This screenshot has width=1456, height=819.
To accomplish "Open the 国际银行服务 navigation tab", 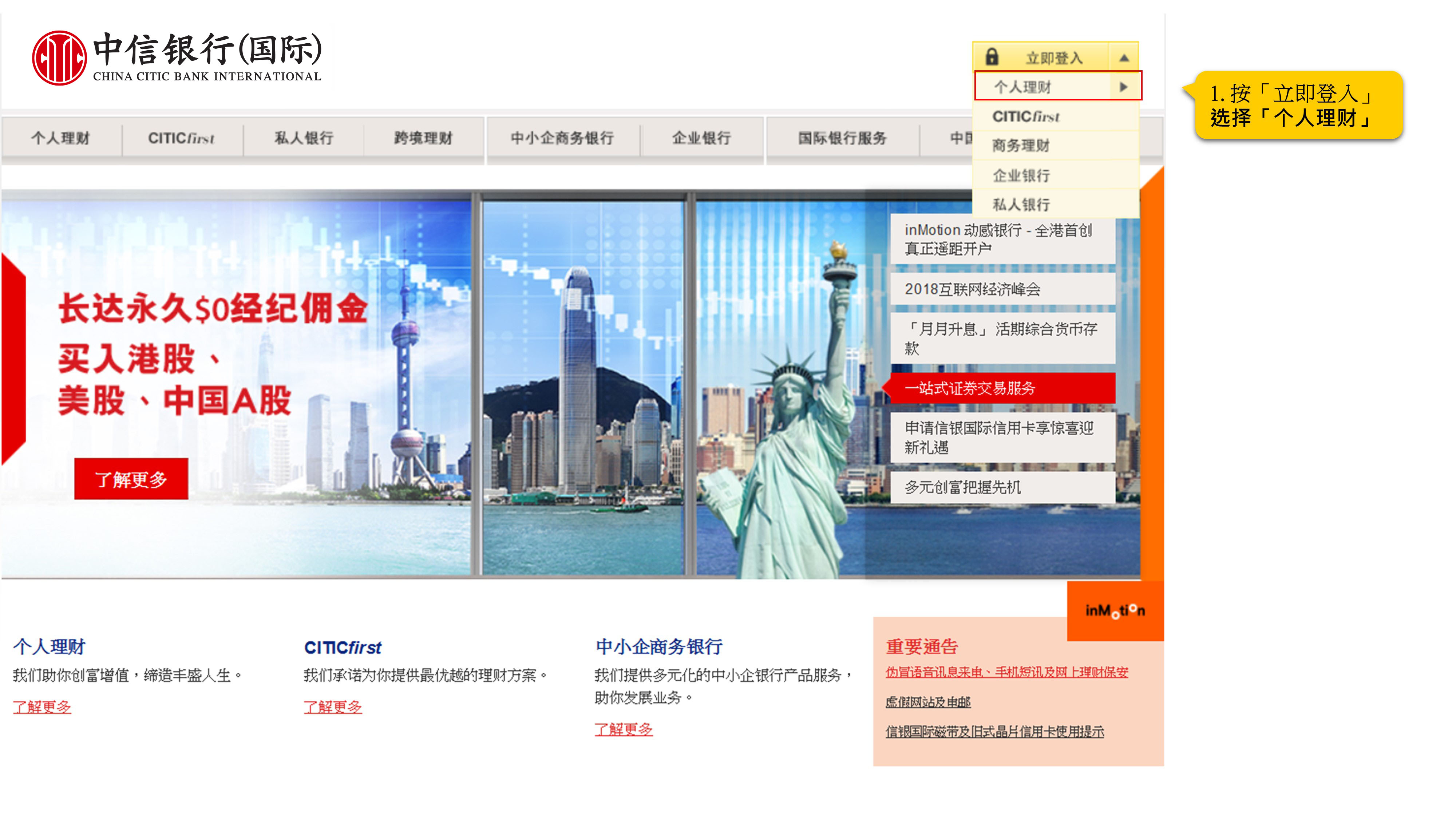I will coord(842,138).
